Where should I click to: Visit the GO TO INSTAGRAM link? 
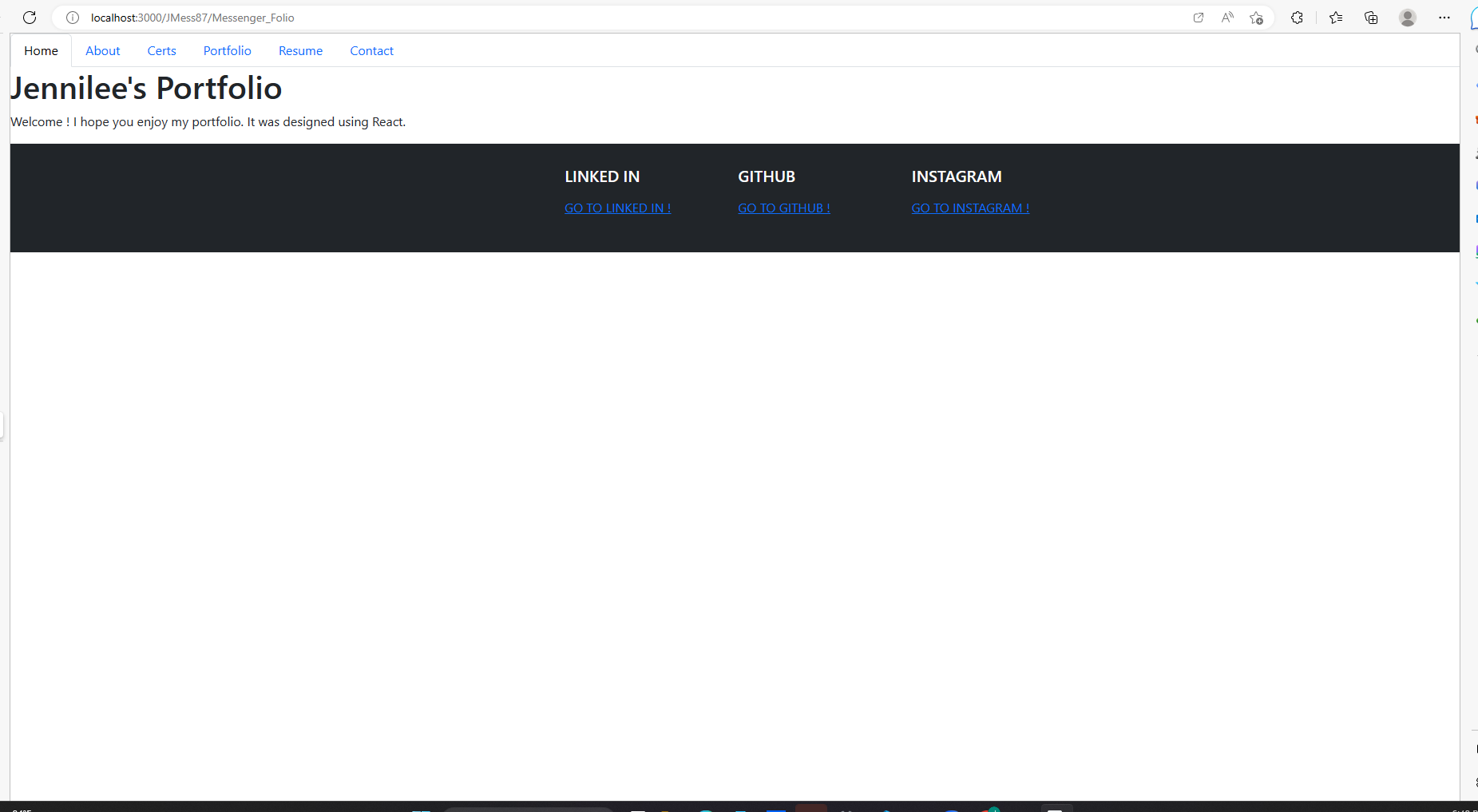pos(969,208)
